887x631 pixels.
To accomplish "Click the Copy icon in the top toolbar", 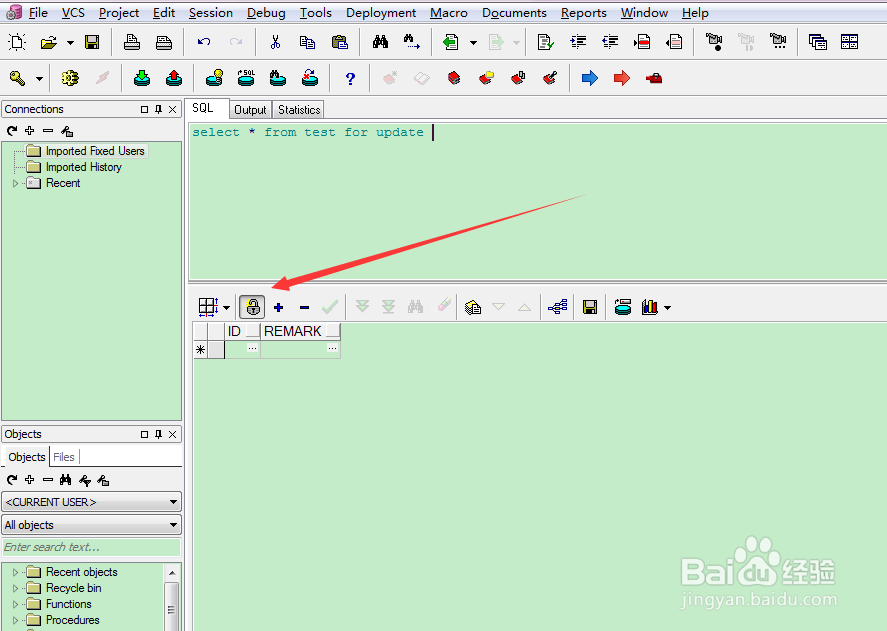I will point(307,42).
